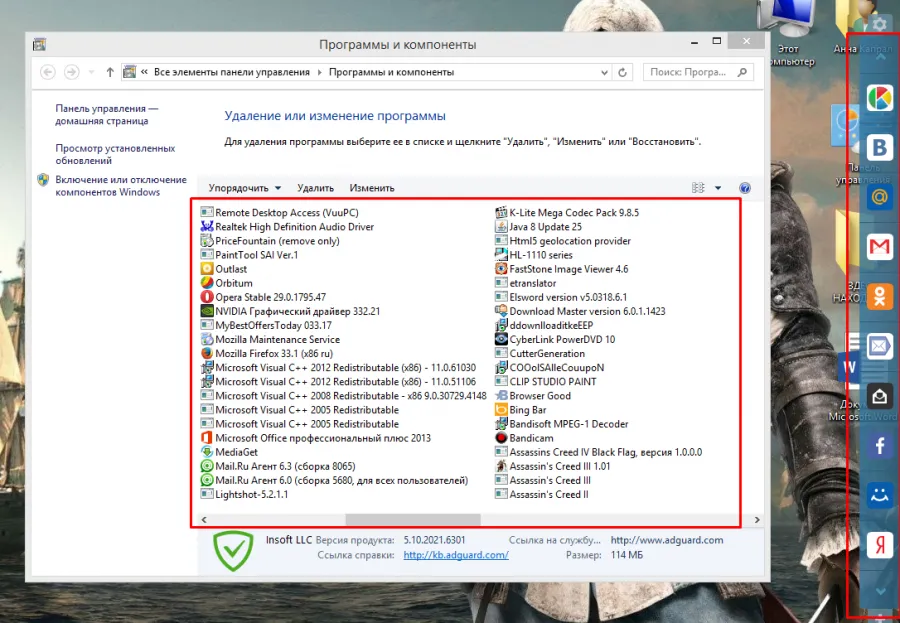The image size is (900, 623).
Task: Click the Microsoft Office 2013 icon
Action: coord(207,438)
